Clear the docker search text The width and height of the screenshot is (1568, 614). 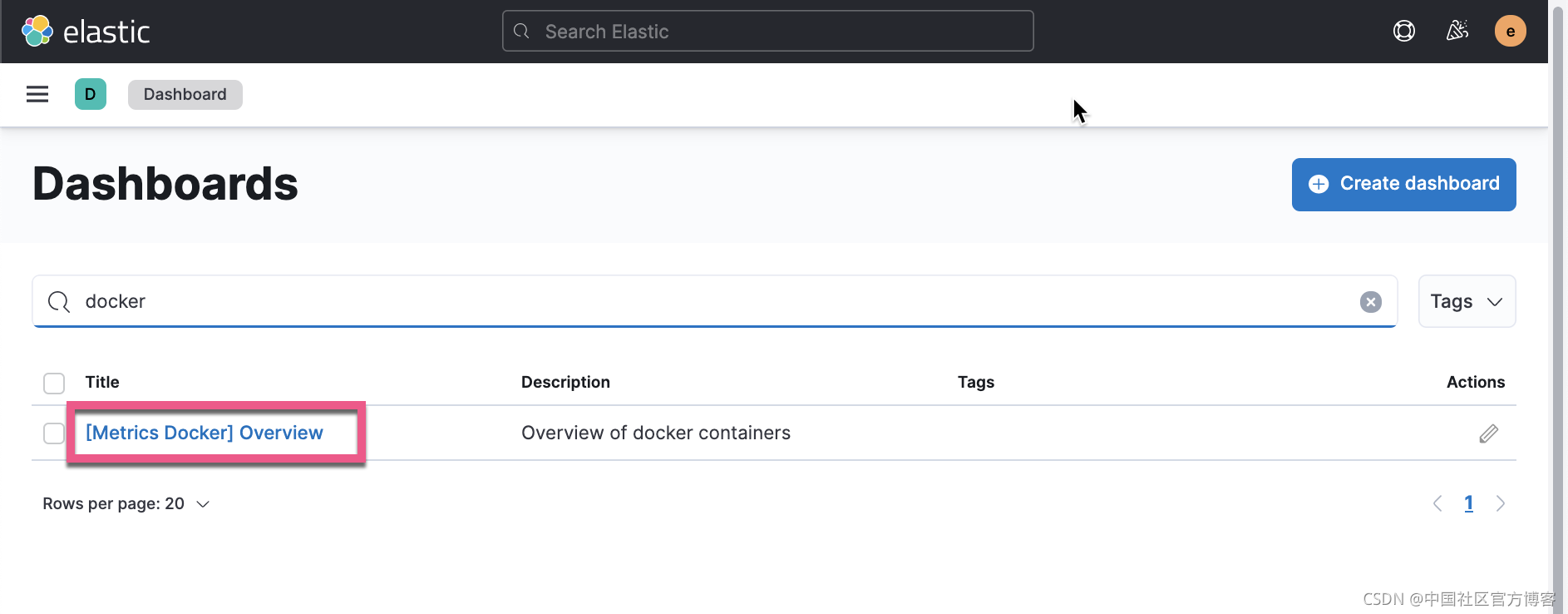pos(1371,302)
